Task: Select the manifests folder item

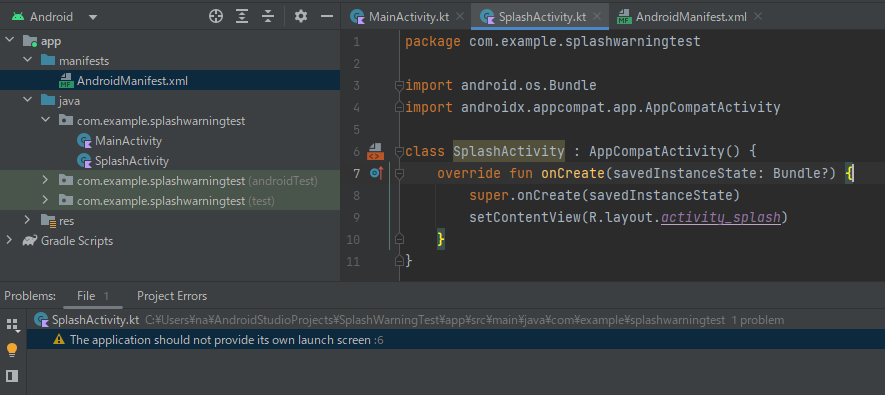Action: 84,61
